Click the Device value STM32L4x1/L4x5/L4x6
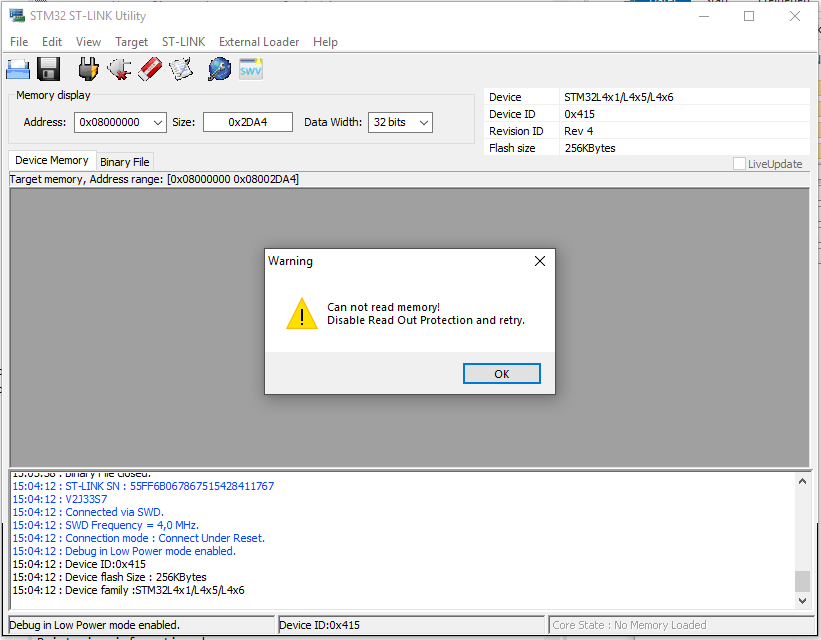Screen dimensions: 821x640 pyautogui.click(x=618, y=97)
